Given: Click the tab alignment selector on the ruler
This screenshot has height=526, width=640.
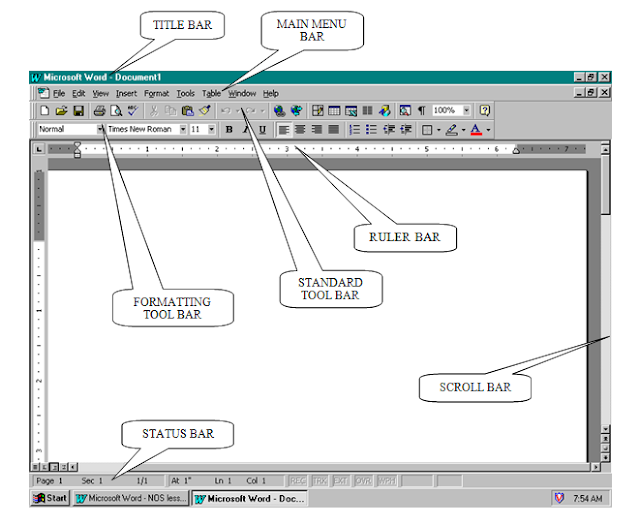Looking at the screenshot, I should [39, 149].
